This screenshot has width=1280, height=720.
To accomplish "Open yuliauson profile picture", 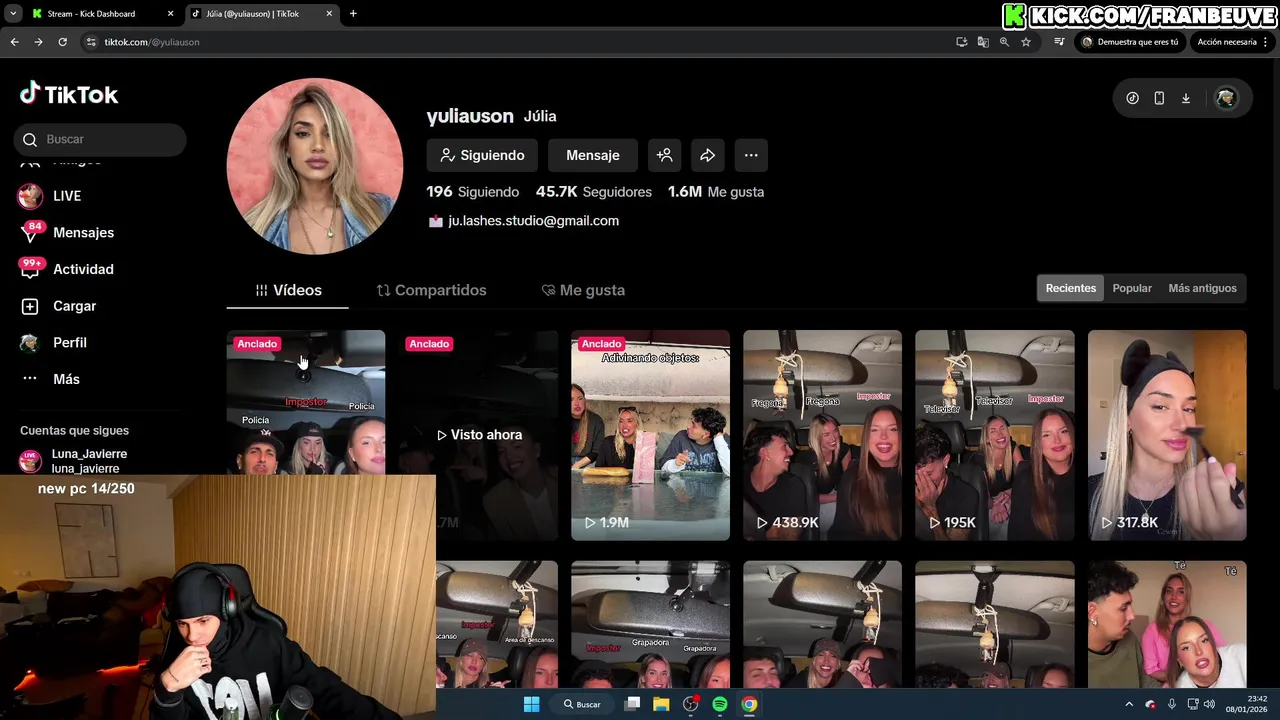I will click(x=315, y=166).
